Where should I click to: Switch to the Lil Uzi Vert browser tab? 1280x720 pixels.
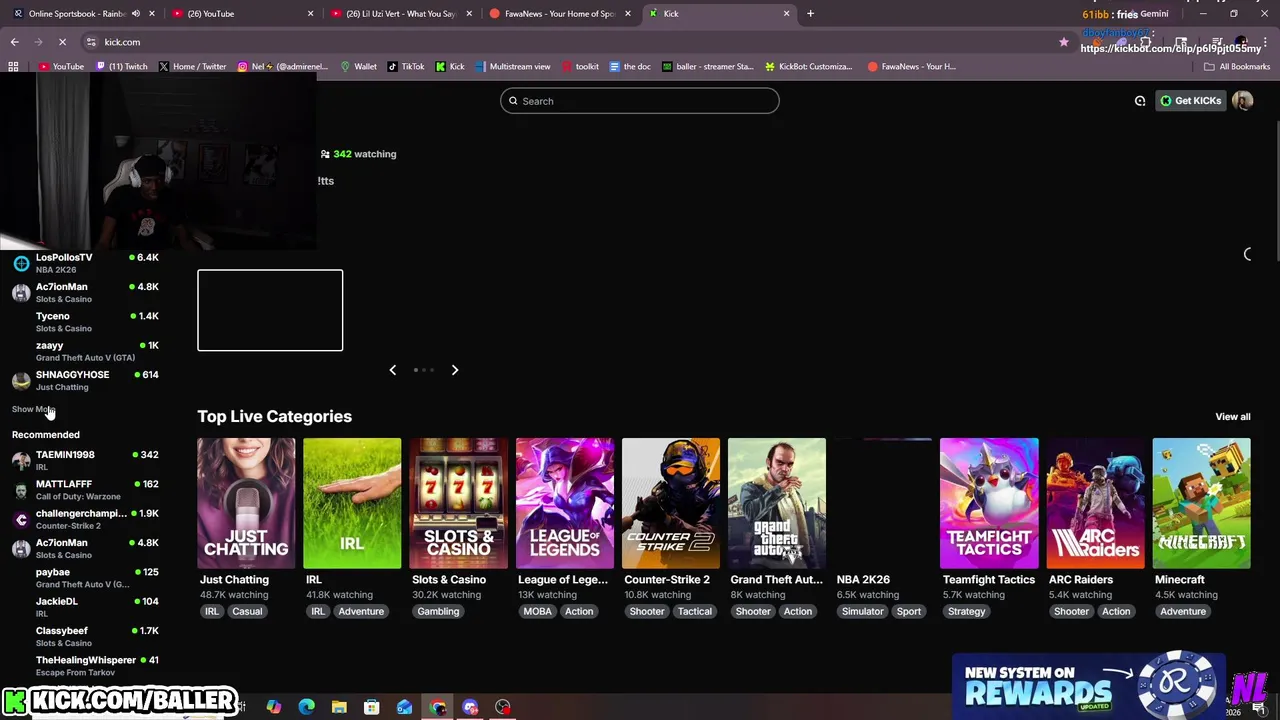tap(400, 14)
